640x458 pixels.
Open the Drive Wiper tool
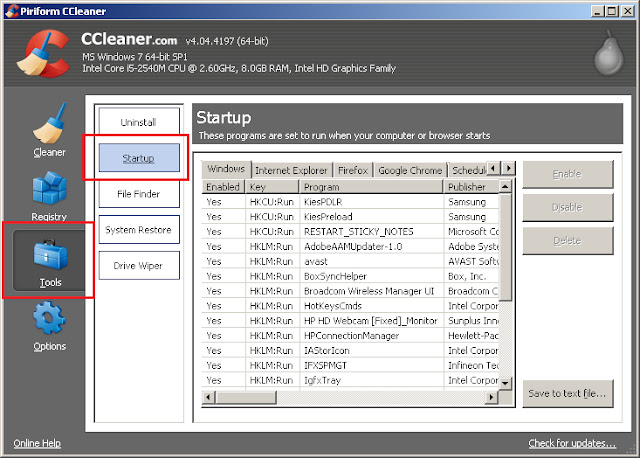coord(139,265)
